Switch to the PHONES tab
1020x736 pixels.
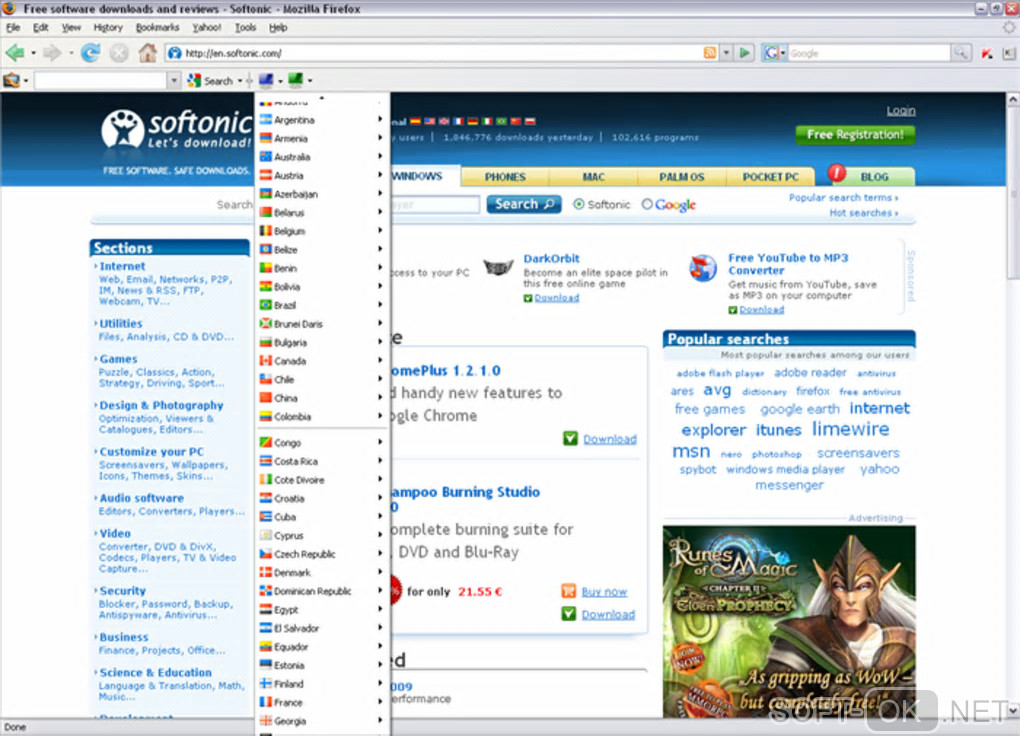click(505, 177)
